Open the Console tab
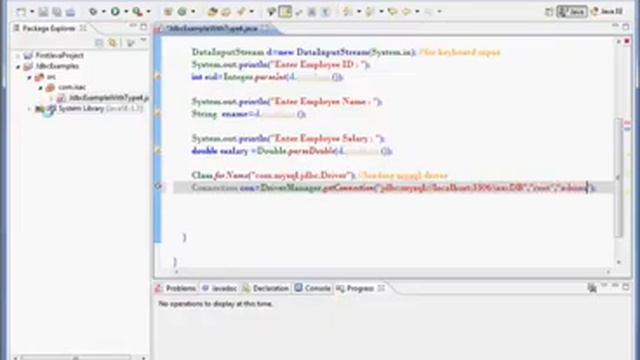Viewport: 640px width, 360px height. pos(313,288)
